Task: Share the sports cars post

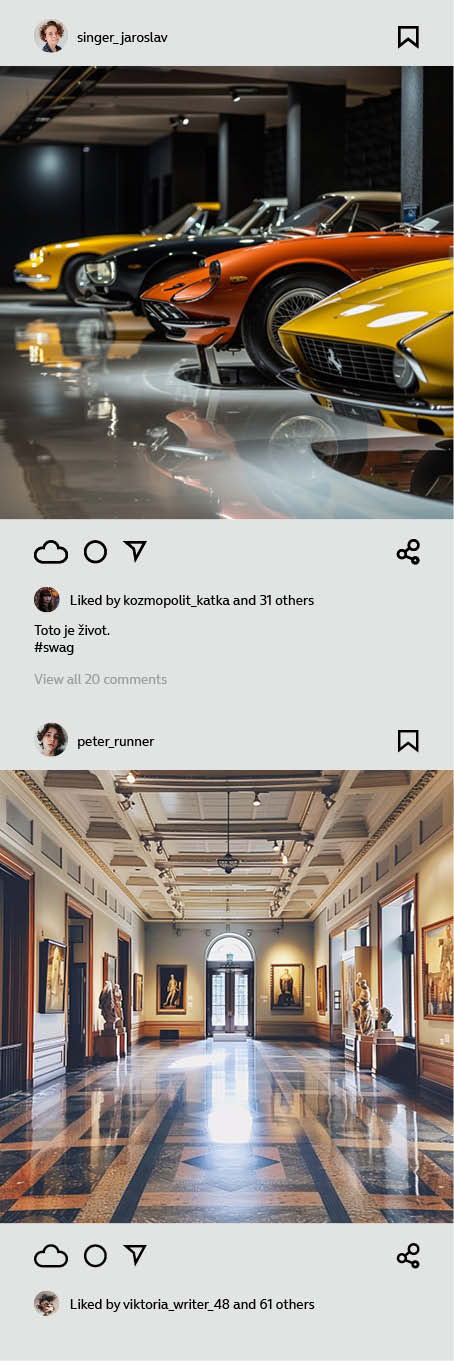Action: point(408,552)
